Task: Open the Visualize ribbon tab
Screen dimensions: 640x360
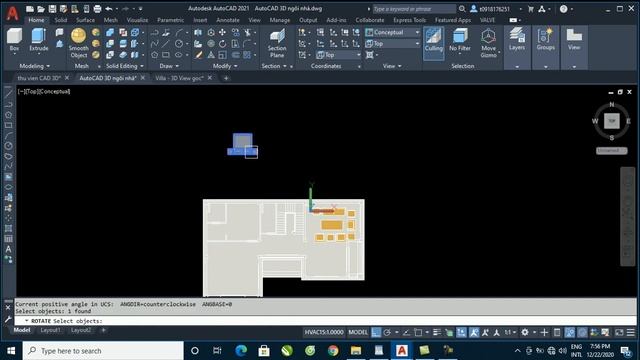Action: 137,20
